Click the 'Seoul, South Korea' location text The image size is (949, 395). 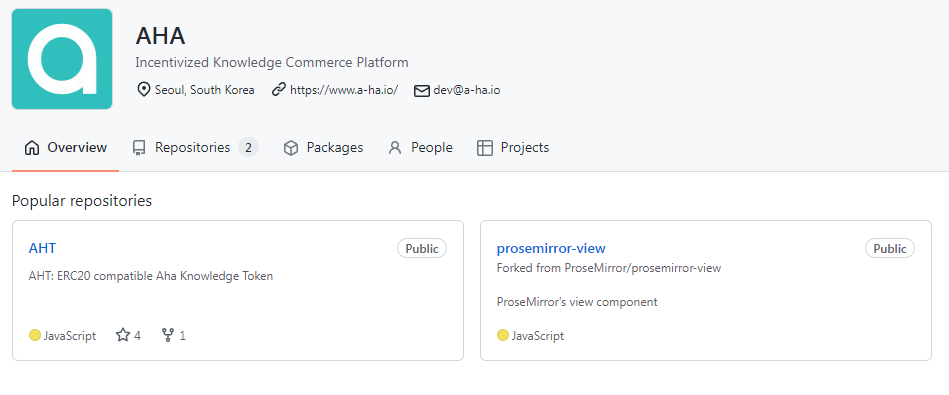205,90
